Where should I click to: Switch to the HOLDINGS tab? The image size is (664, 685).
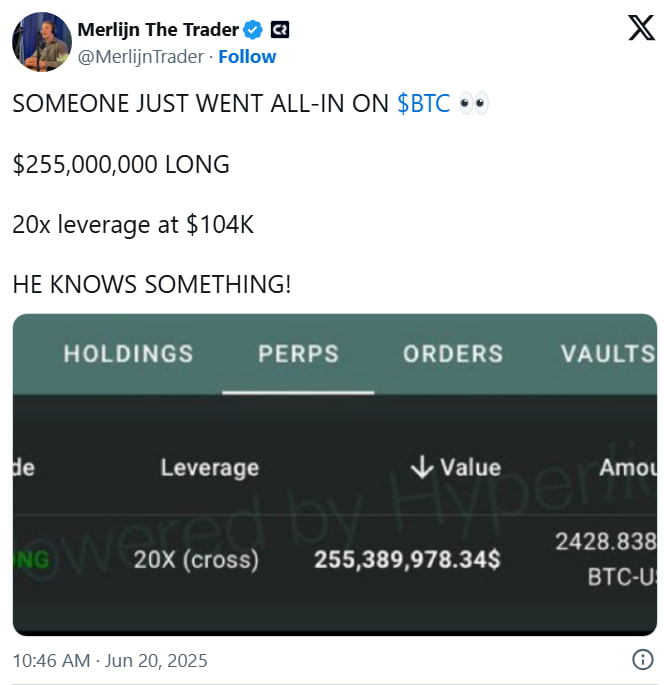coord(128,354)
